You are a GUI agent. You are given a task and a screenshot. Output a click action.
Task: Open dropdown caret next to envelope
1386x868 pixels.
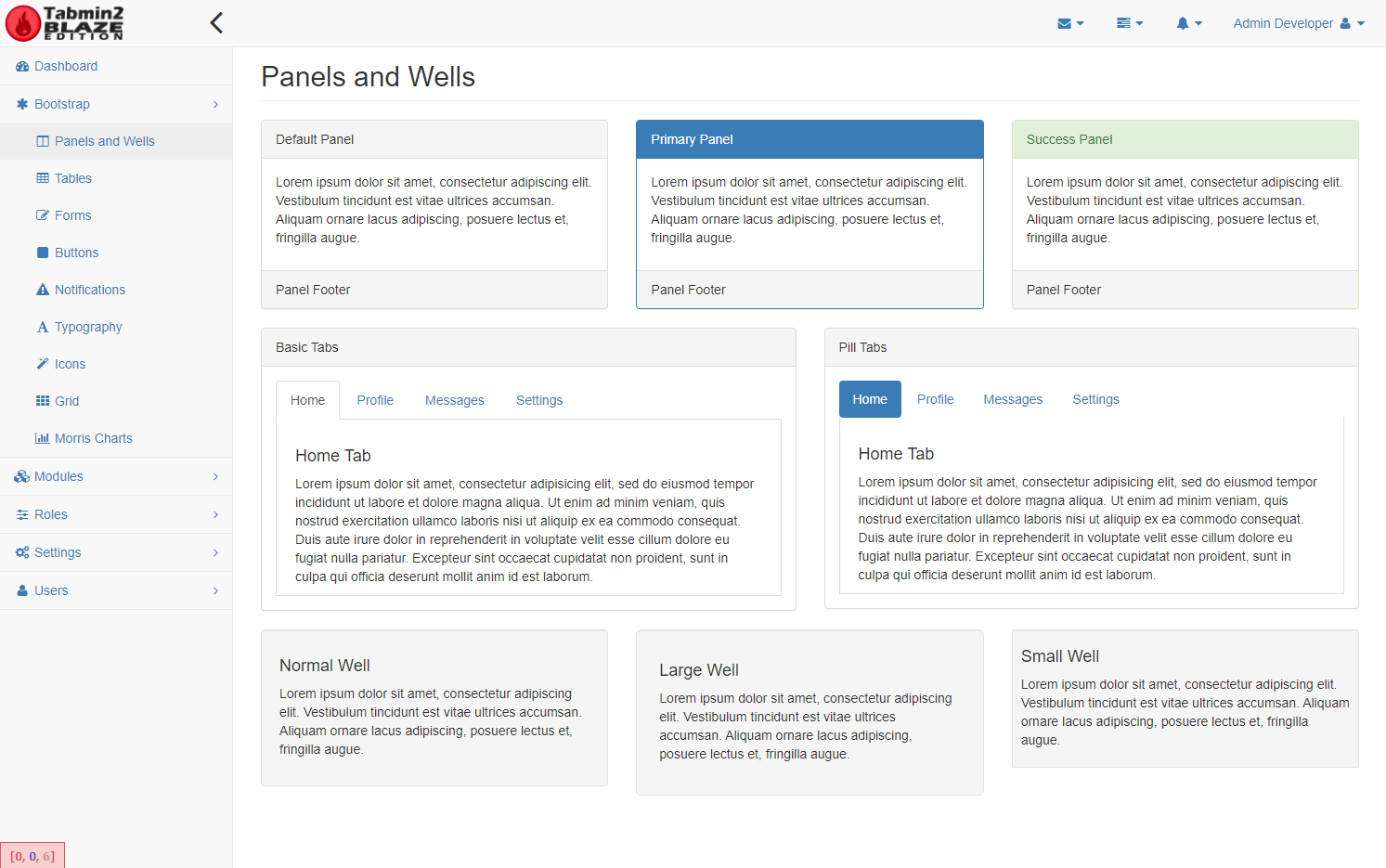coord(1081,24)
